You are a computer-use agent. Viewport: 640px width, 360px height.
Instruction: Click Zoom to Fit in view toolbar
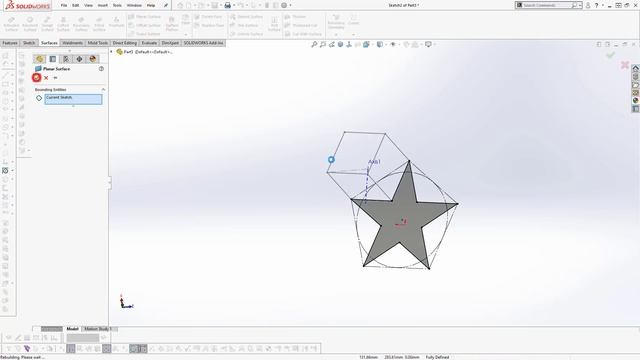314,44
